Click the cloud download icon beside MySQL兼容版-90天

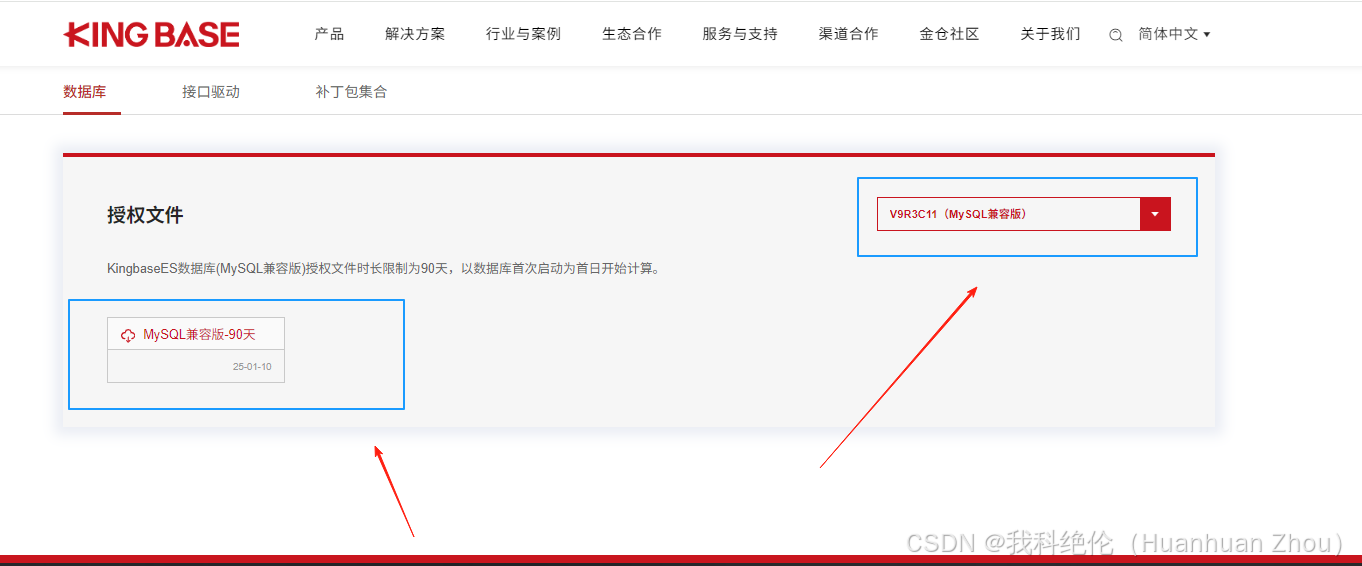click(x=128, y=335)
